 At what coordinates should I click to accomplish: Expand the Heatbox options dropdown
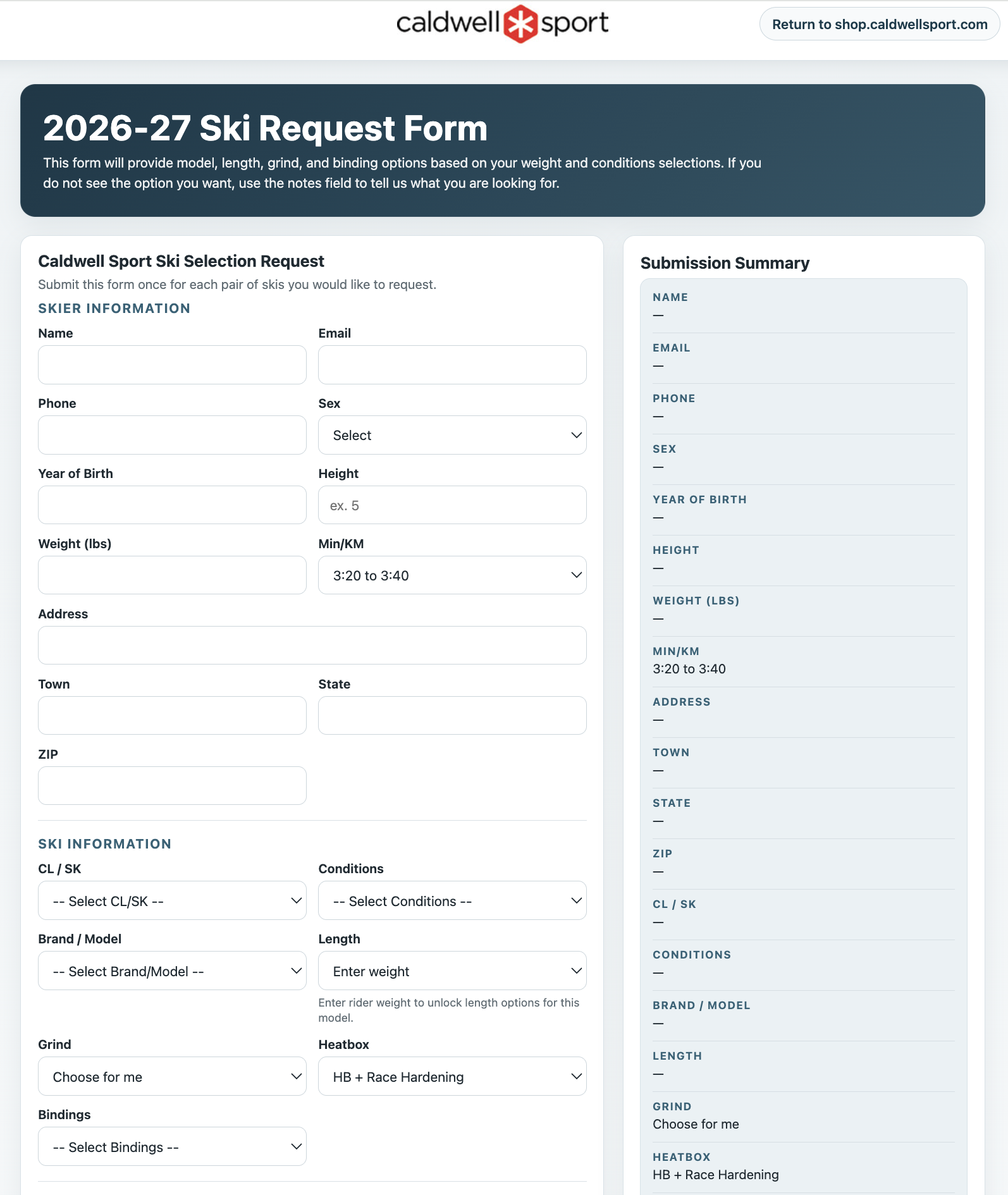pos(452,1077)
